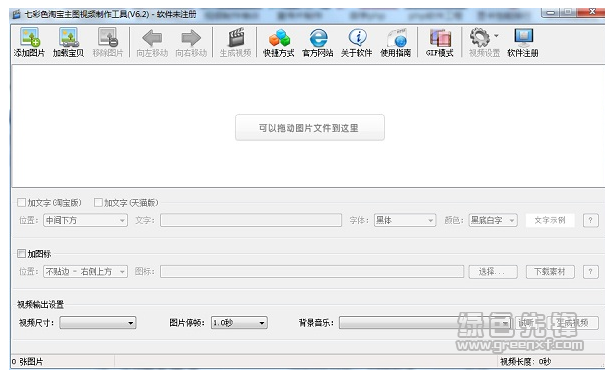Switch to GIF模式 mode icon
The width and height of the screenshot is (605, 370).
click(x=440, y=37)
